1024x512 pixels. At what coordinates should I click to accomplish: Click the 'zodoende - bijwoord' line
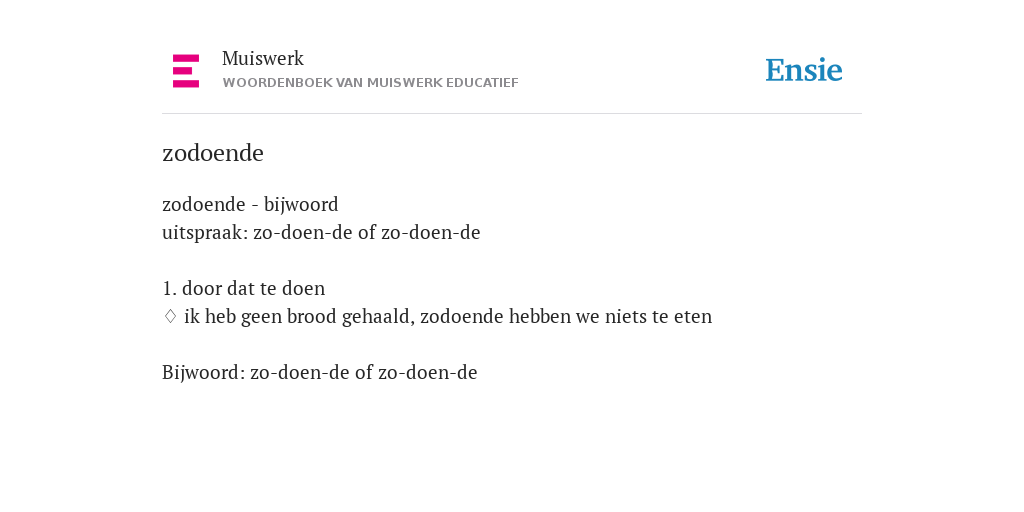point(250,204)
